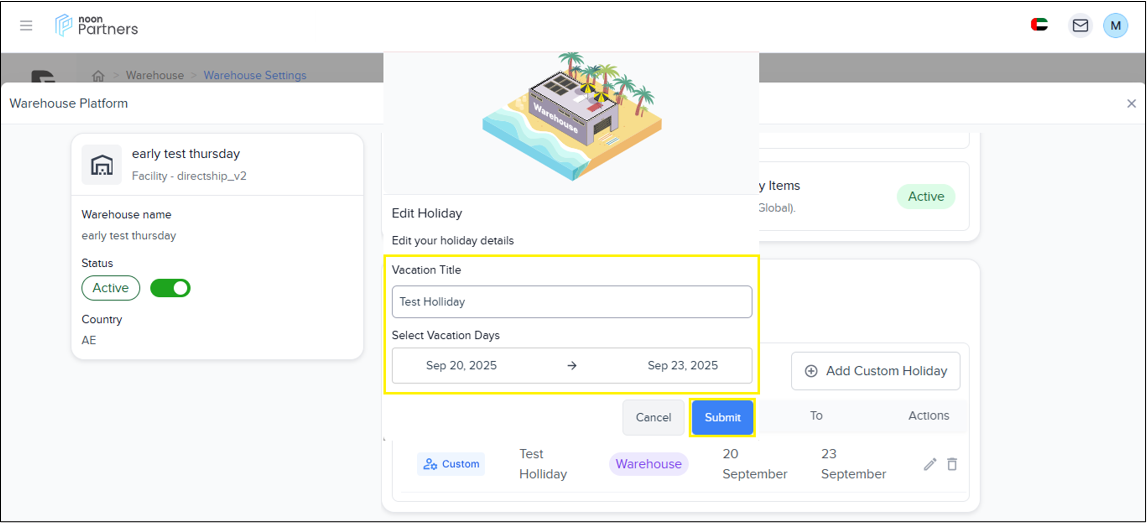Viewport: 1148px width, 525px height.
Task: Click the home icon in breadcrumb
Action: 98,76
